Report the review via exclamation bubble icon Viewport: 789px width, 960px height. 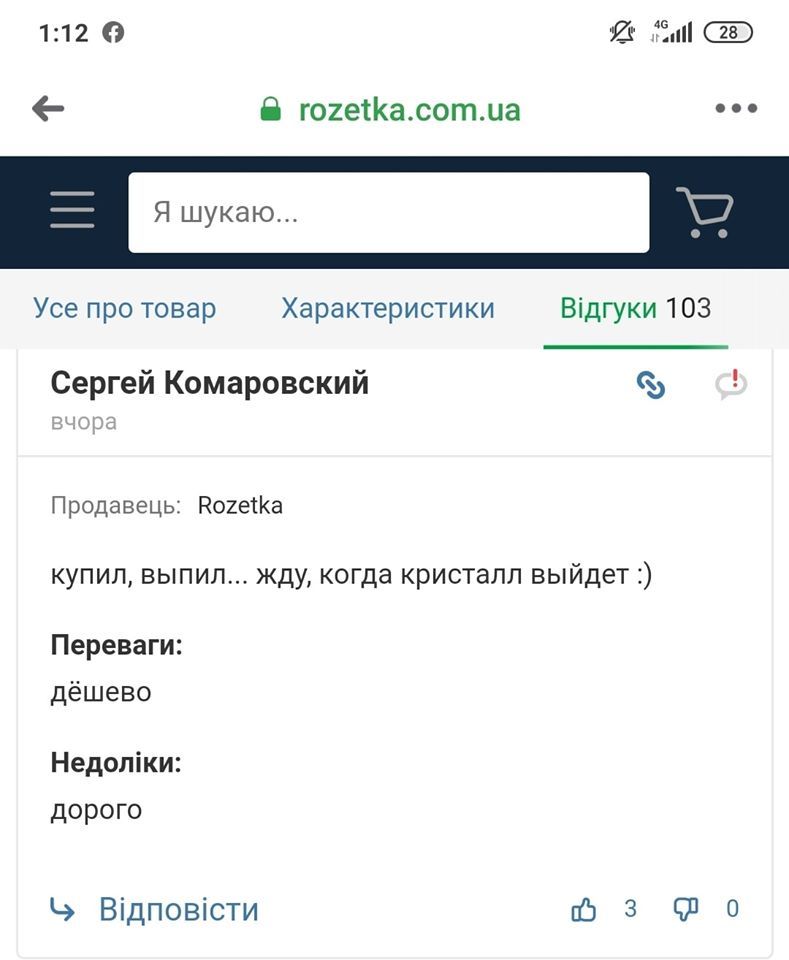pos(731,385)
